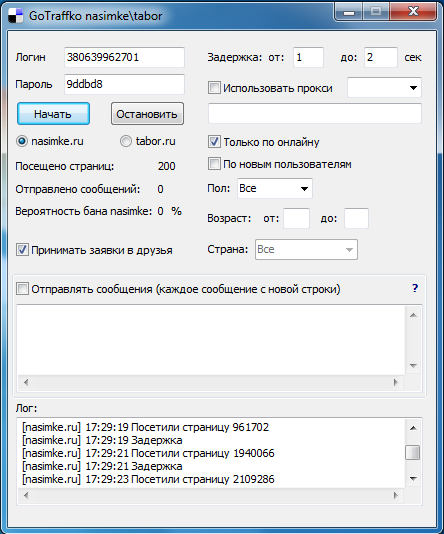This screenshot has width=444, height=534.
Task: Click the Остановить button
Action: pos(147,114)
